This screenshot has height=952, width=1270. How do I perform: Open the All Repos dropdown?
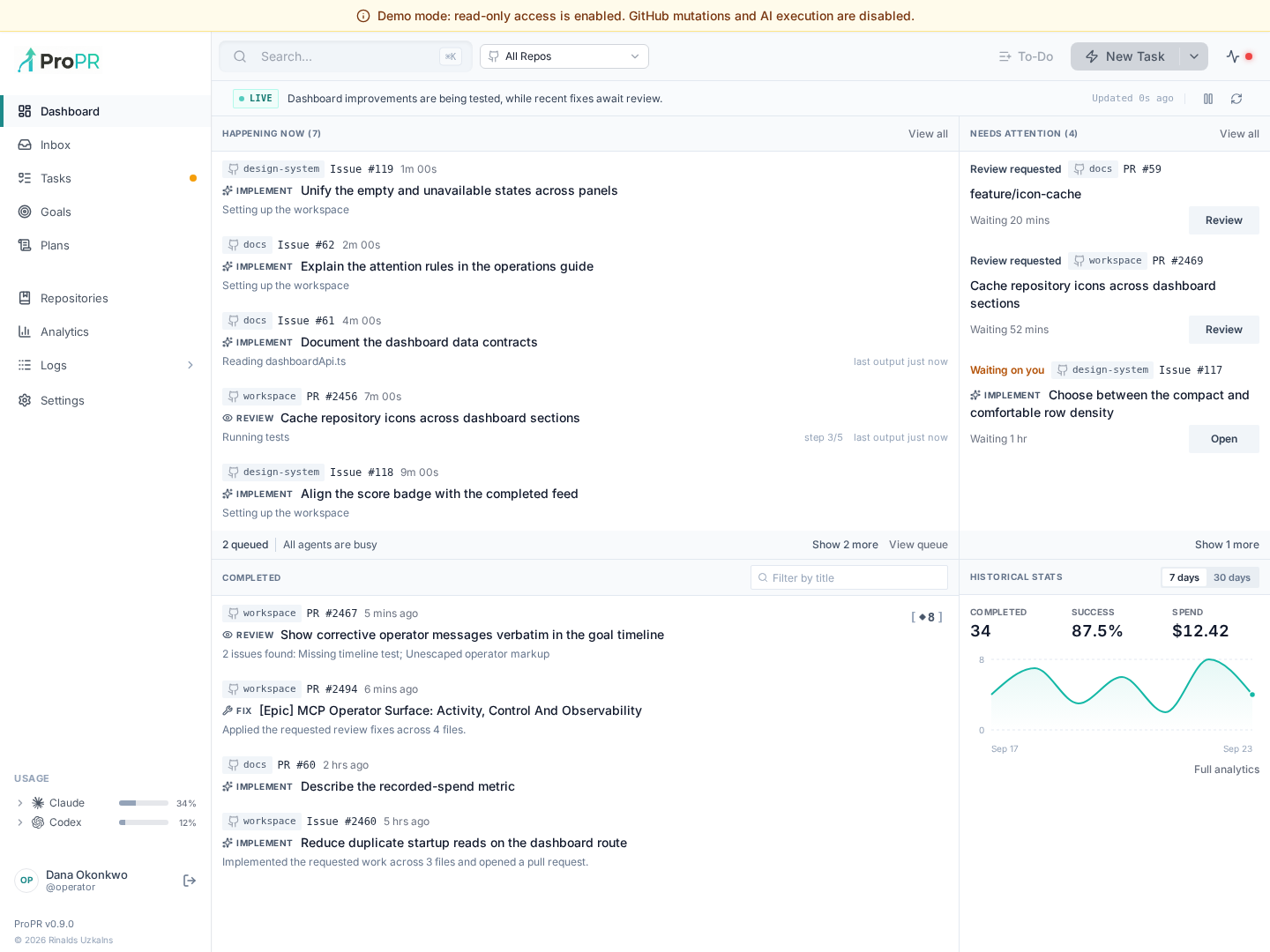(x=564, y=56)
